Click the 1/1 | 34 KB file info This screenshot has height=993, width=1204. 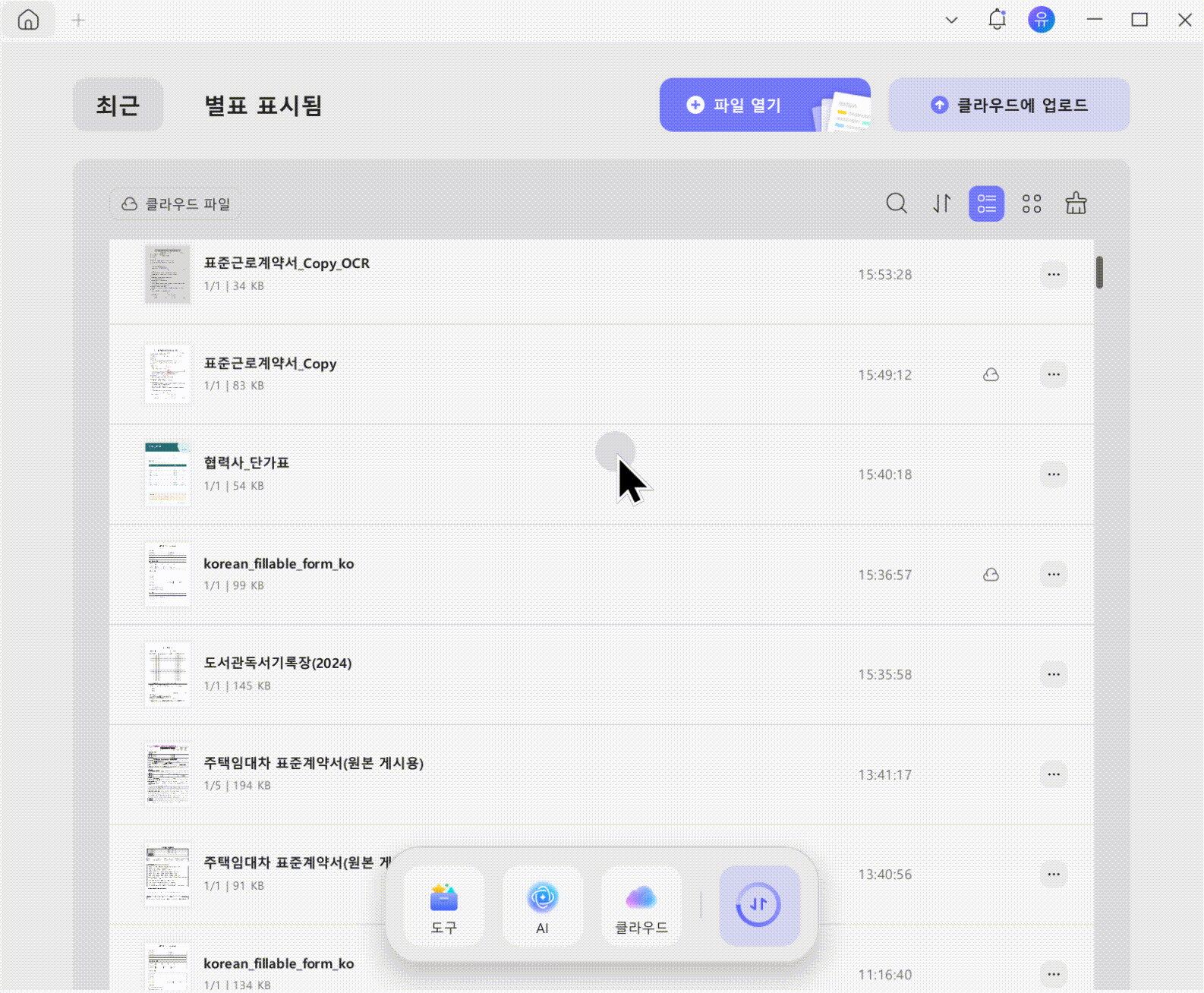pyautogui.click(x=234, y=286)
